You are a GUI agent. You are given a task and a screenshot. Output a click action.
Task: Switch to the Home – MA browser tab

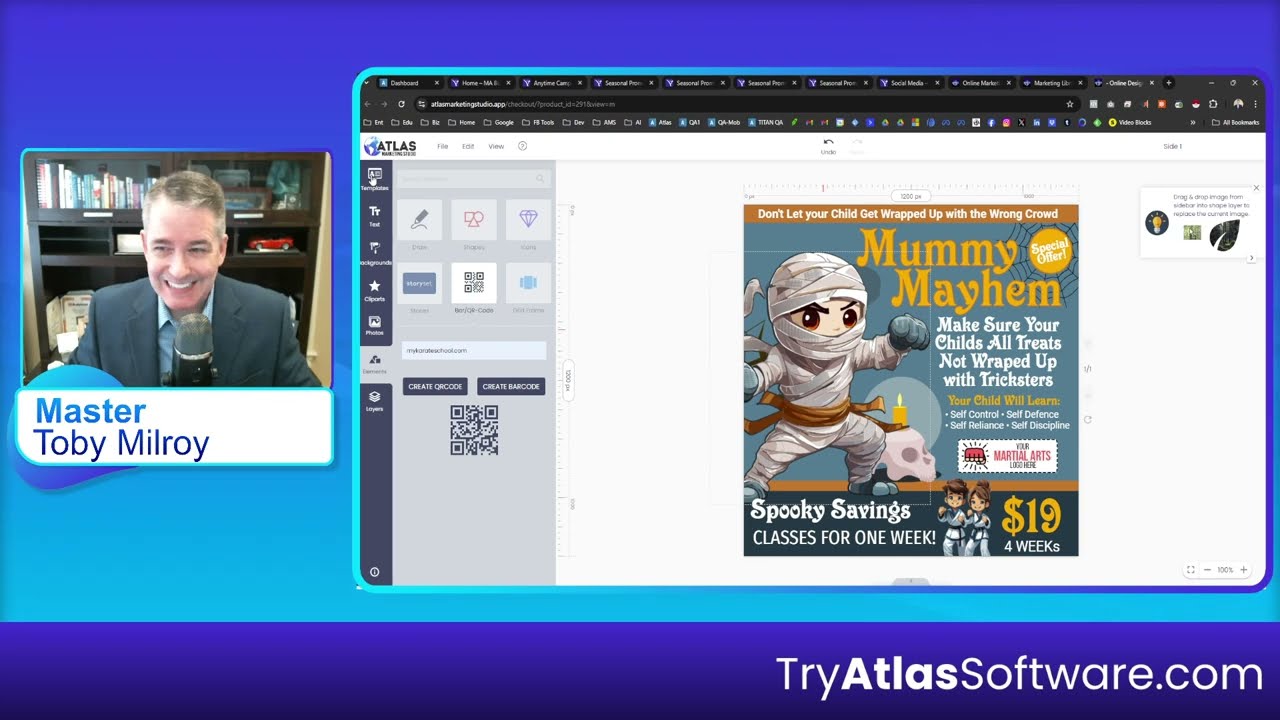[480, 83]
